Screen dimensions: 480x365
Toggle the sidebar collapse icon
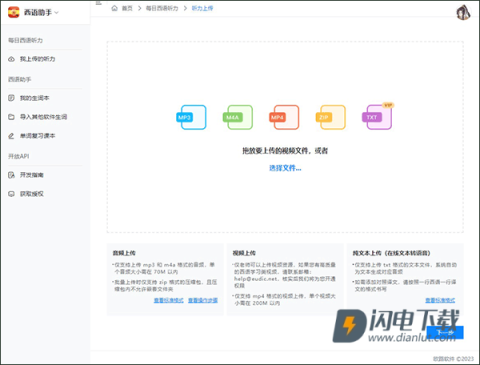(x=98, y=3)
